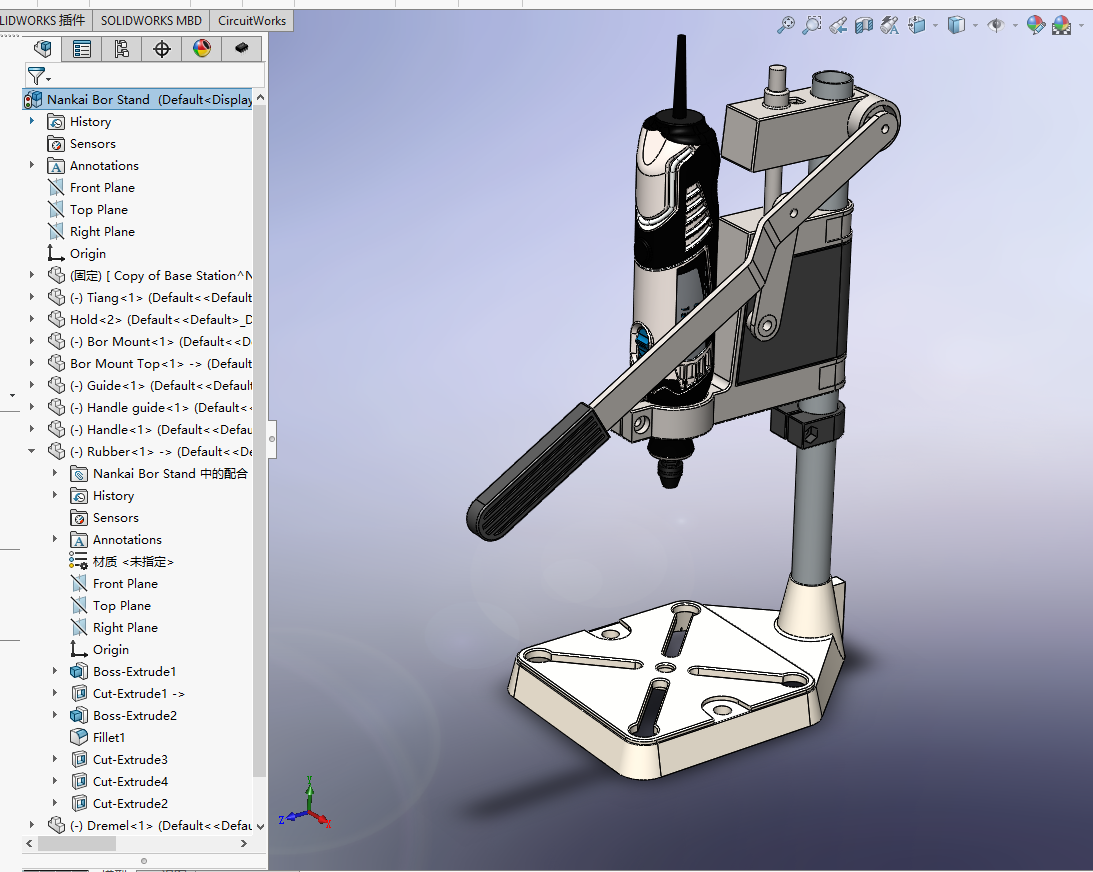Click the Zoom to Fit icon
Viewport: 1093px width, 872px height.
(x=786, y=25)
